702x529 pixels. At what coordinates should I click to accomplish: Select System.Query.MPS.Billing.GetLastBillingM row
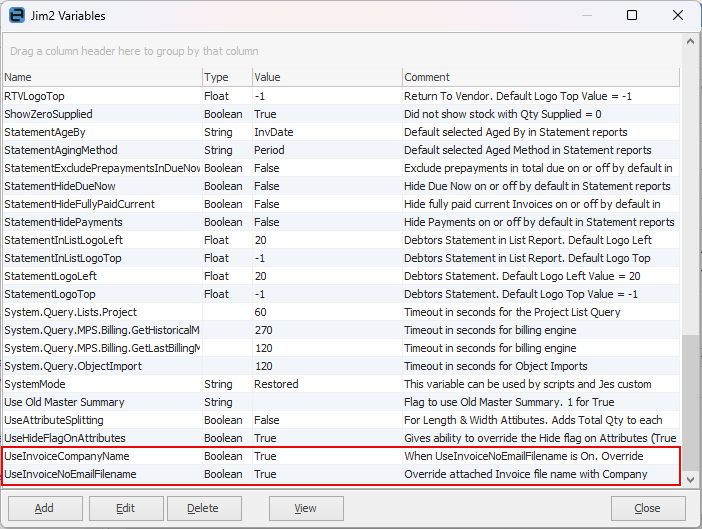click(x=341, y=348)
